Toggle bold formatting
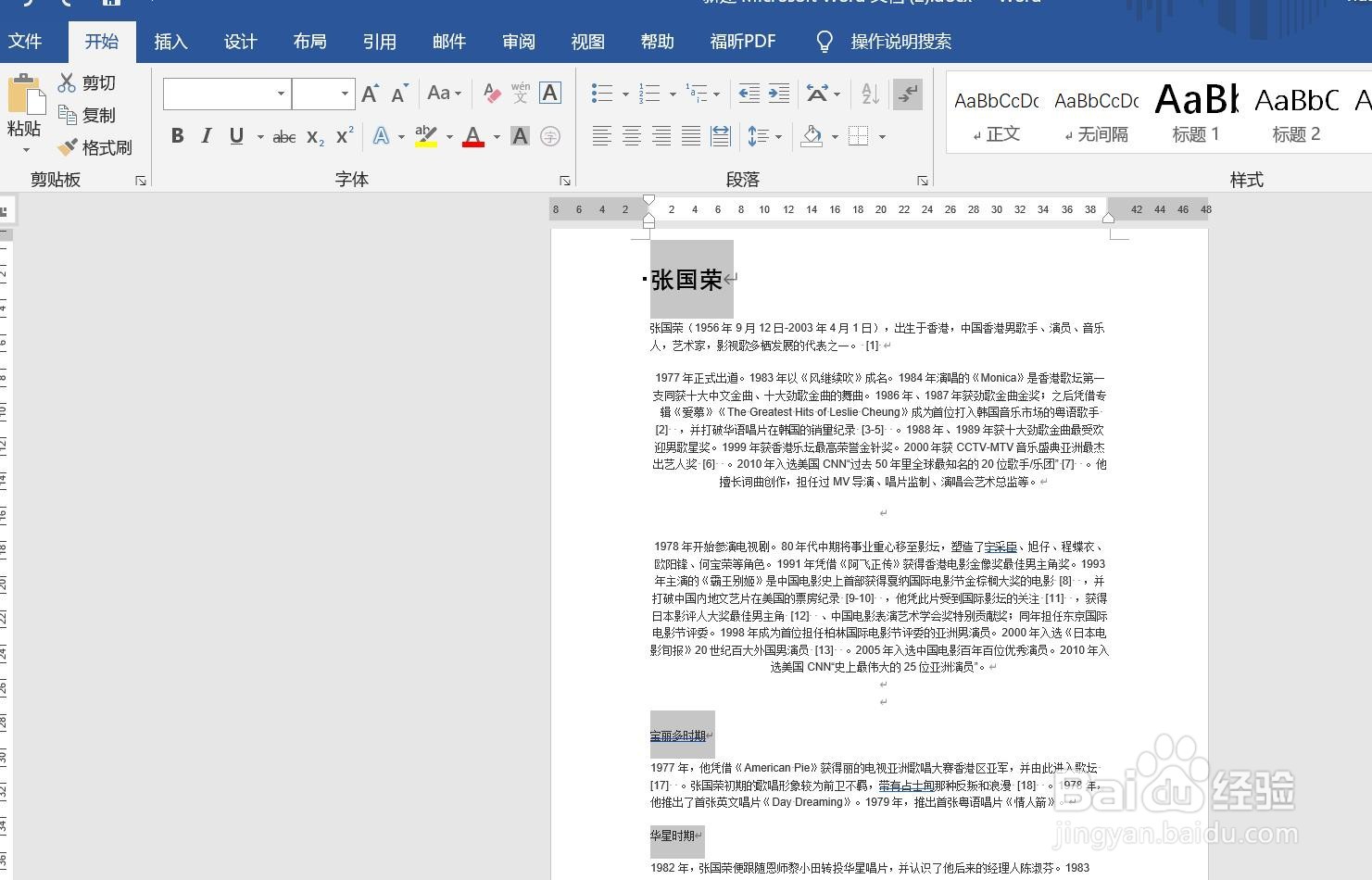The height and width of the screenshot is (880, 1372). pyautogui.click(x=177, y=136)
